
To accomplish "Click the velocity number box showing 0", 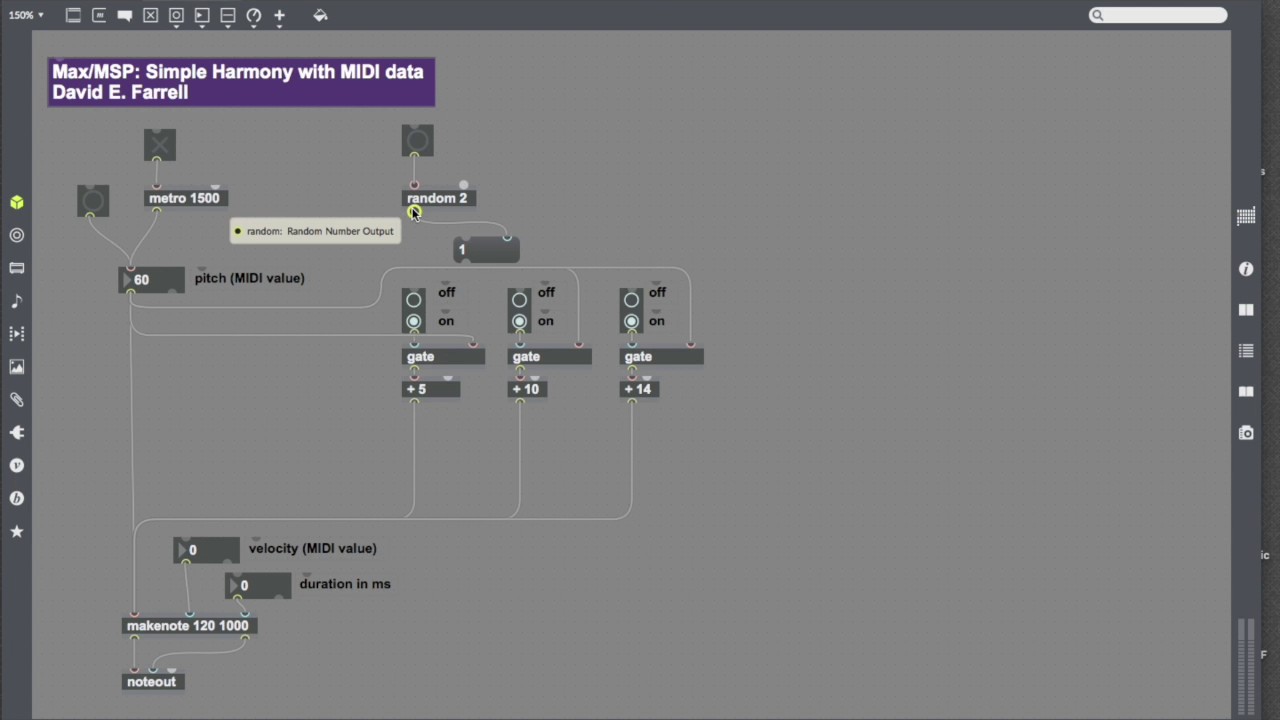I will pyautogui.click(x=207, y=550).
